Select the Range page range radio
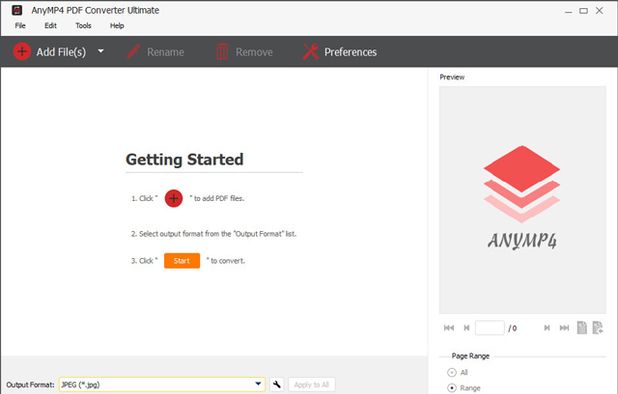Image resolution: width=618 pixels, height=394 pixels. coord(452,388)
